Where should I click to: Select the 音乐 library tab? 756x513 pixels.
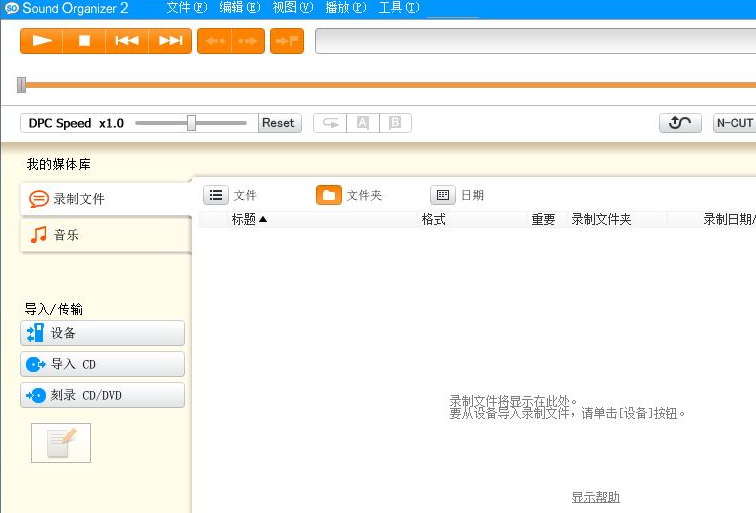tap(106, 235)
